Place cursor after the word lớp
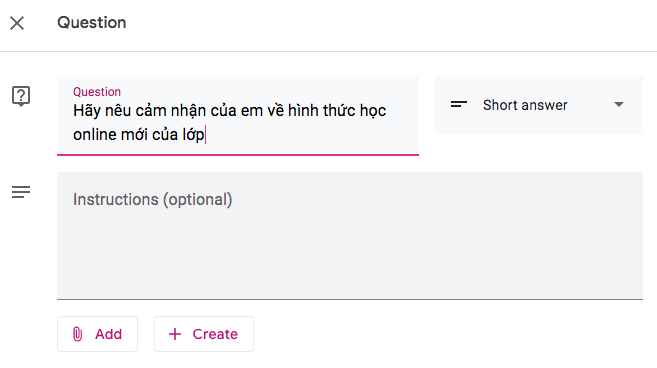657x368 pixels. [x=205, y=135]
